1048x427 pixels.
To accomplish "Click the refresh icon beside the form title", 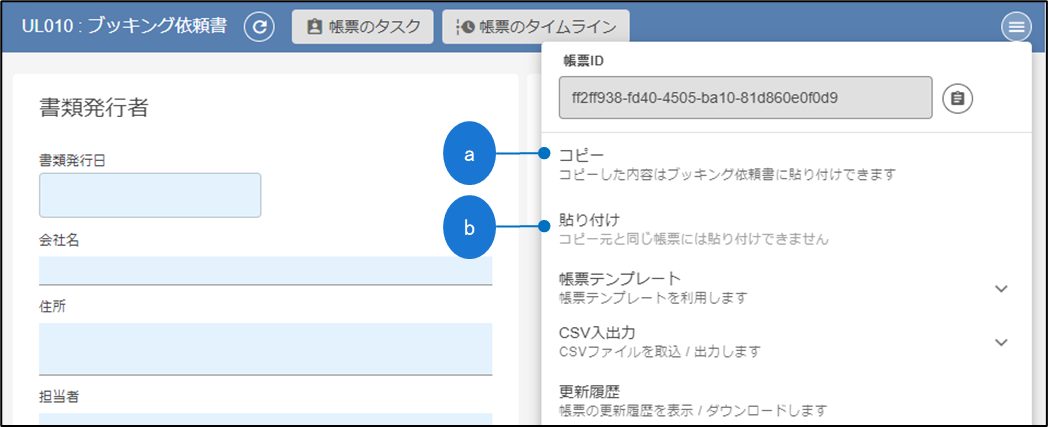I will (x=259, y=27).
